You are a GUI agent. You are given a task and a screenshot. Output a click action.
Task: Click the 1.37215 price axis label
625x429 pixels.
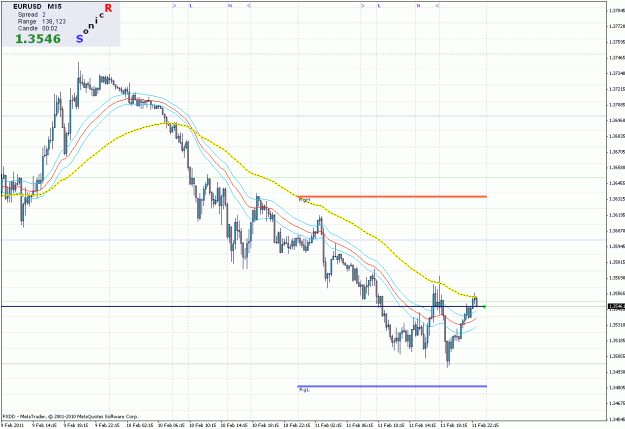click(616, 89)
